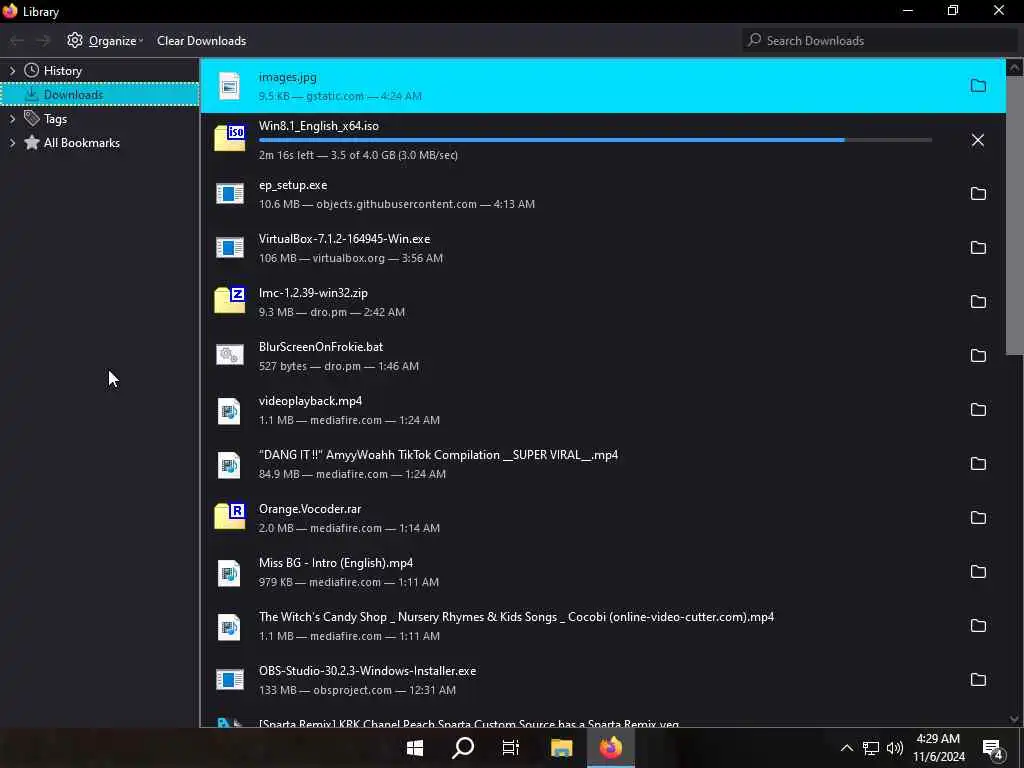Screen dimensions: 1024x768
Task: Click the scrollbar down arrow
Action: coord(1014,719)
